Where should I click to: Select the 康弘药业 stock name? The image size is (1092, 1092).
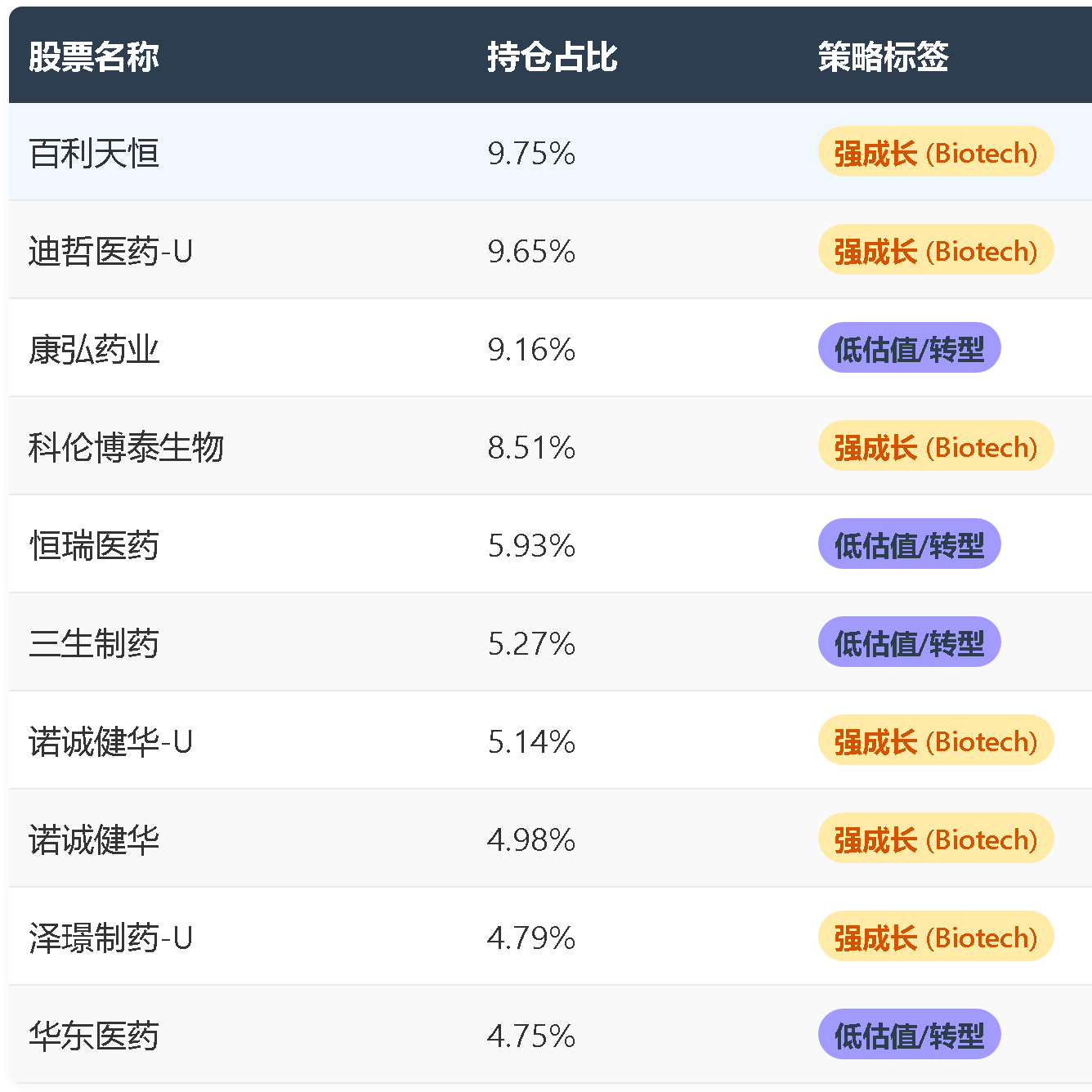click(94, 349)
